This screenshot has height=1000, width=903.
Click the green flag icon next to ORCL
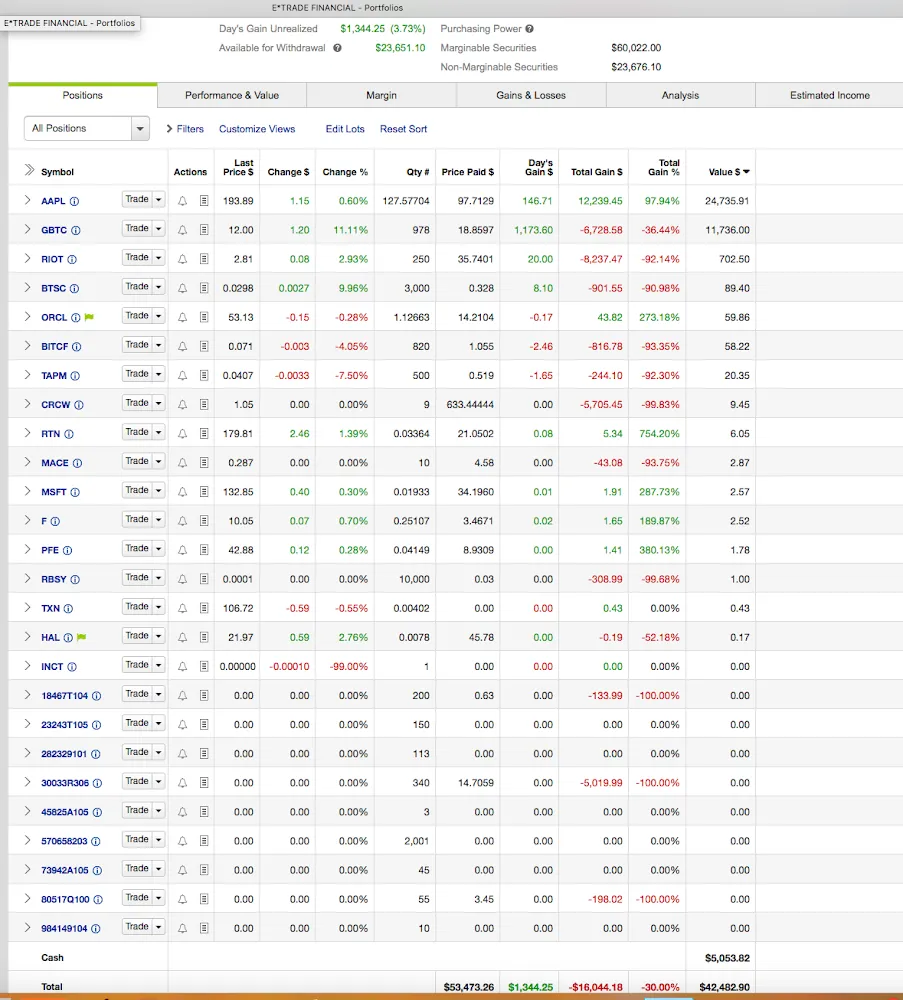(x=89, y=317)
